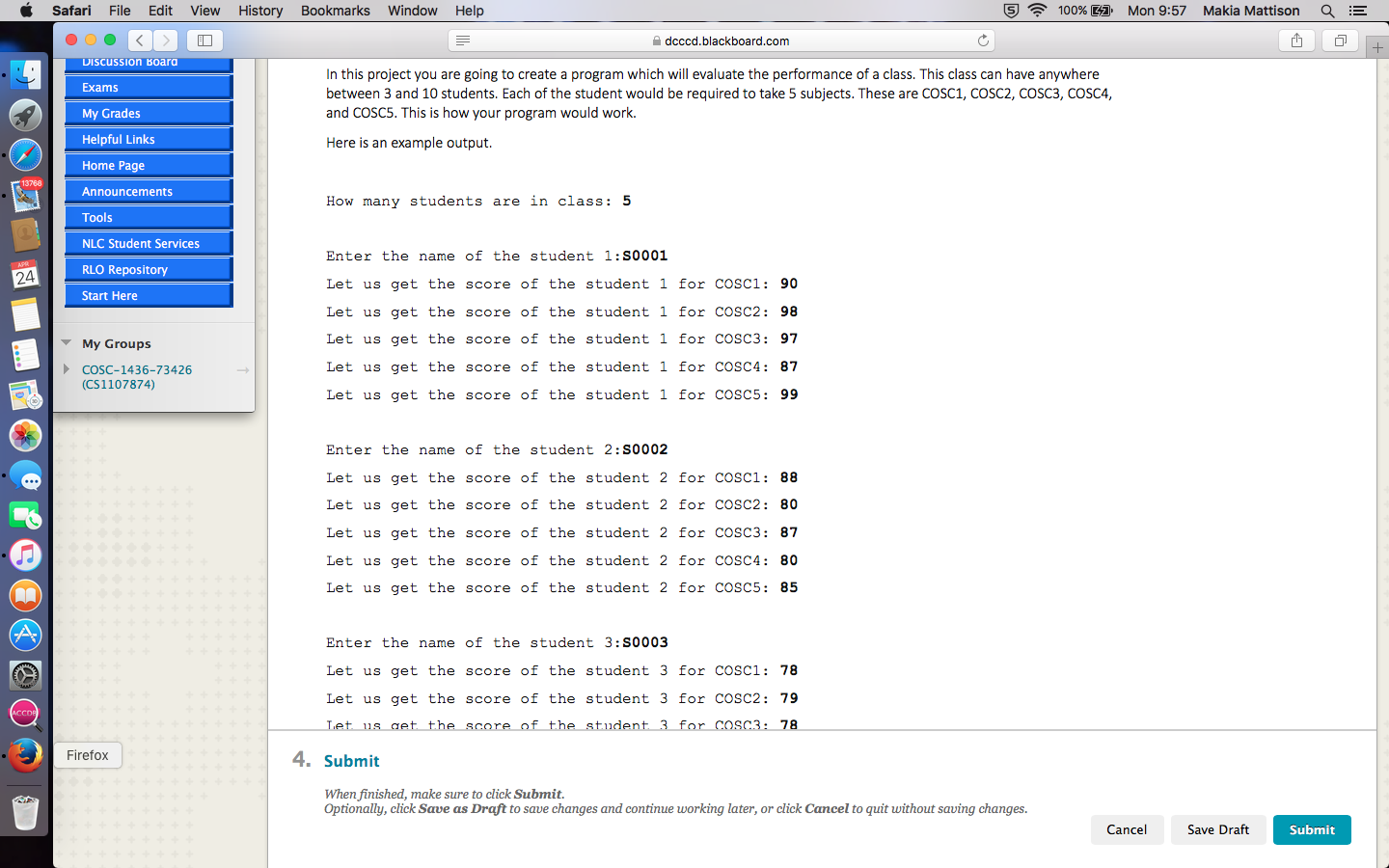The width and height of the screenshot is (1389, 868).
Task: Expand the COSC-1436-73426 group tree item
Action: click(x=66, y=369)
